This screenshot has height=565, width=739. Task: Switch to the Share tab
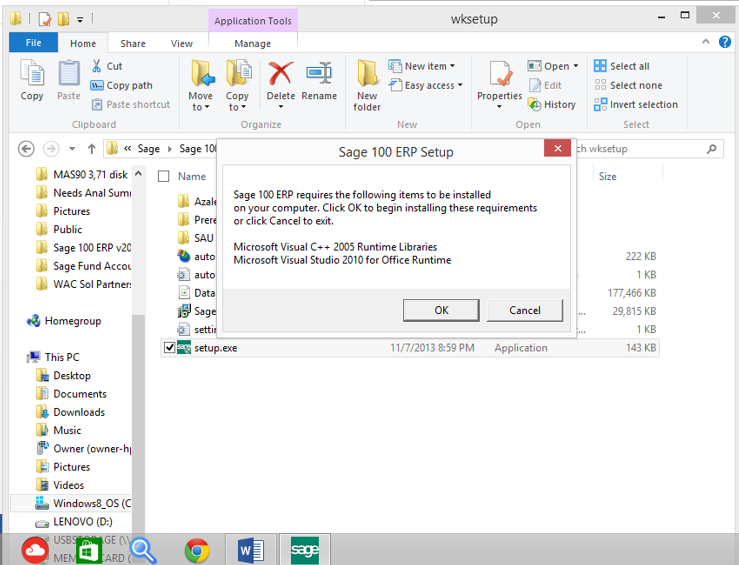point(133,43)
